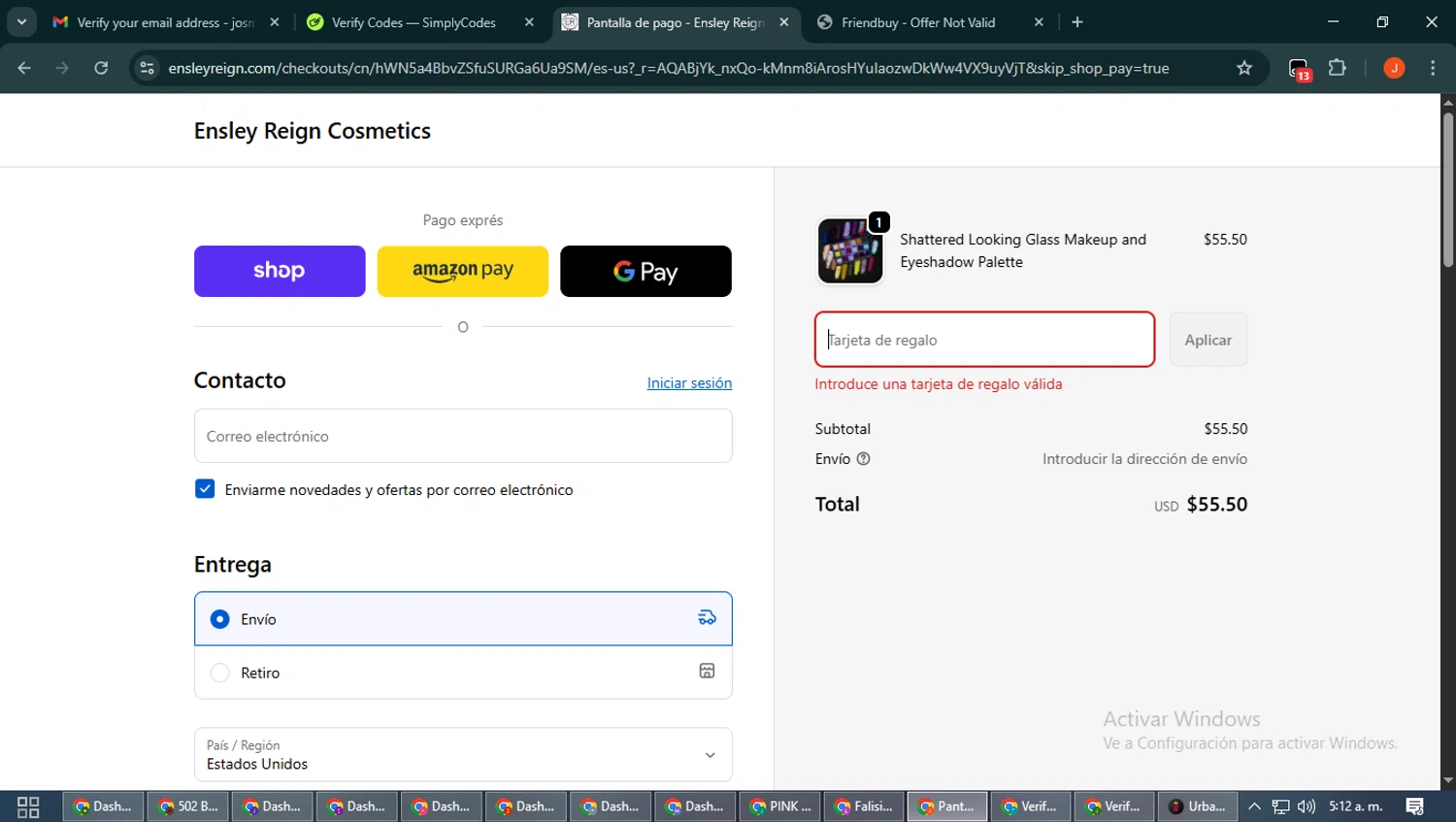Open the volume speaker tray icon

(x=1307, y=806)
